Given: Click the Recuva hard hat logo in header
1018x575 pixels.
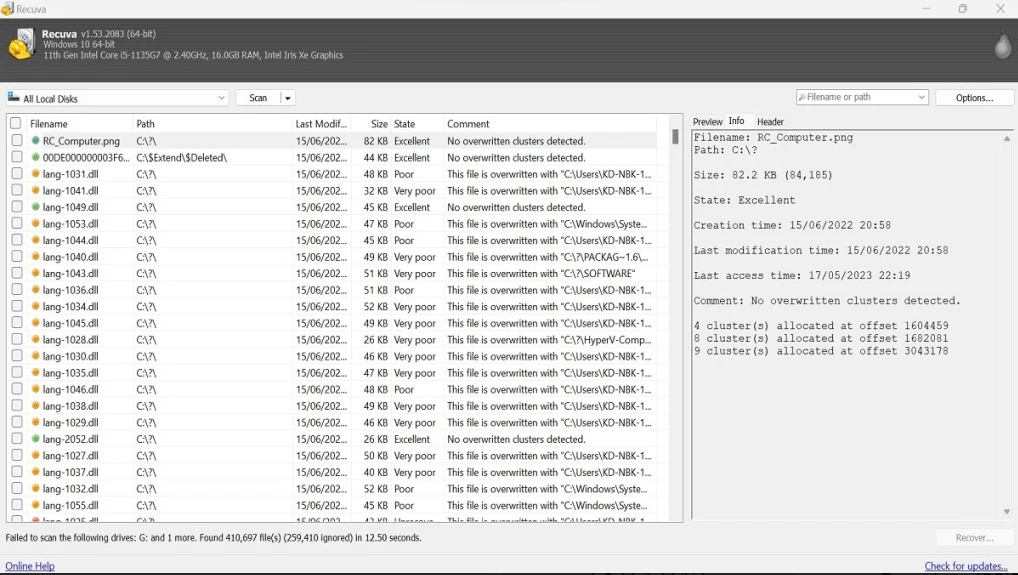Looking at the screenshot, I should 21,43.
